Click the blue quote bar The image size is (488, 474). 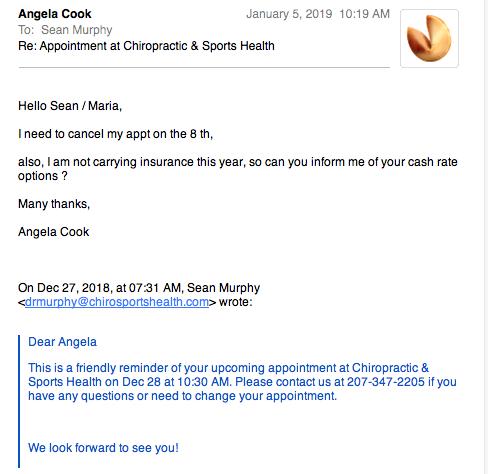[x=19, y=401]
